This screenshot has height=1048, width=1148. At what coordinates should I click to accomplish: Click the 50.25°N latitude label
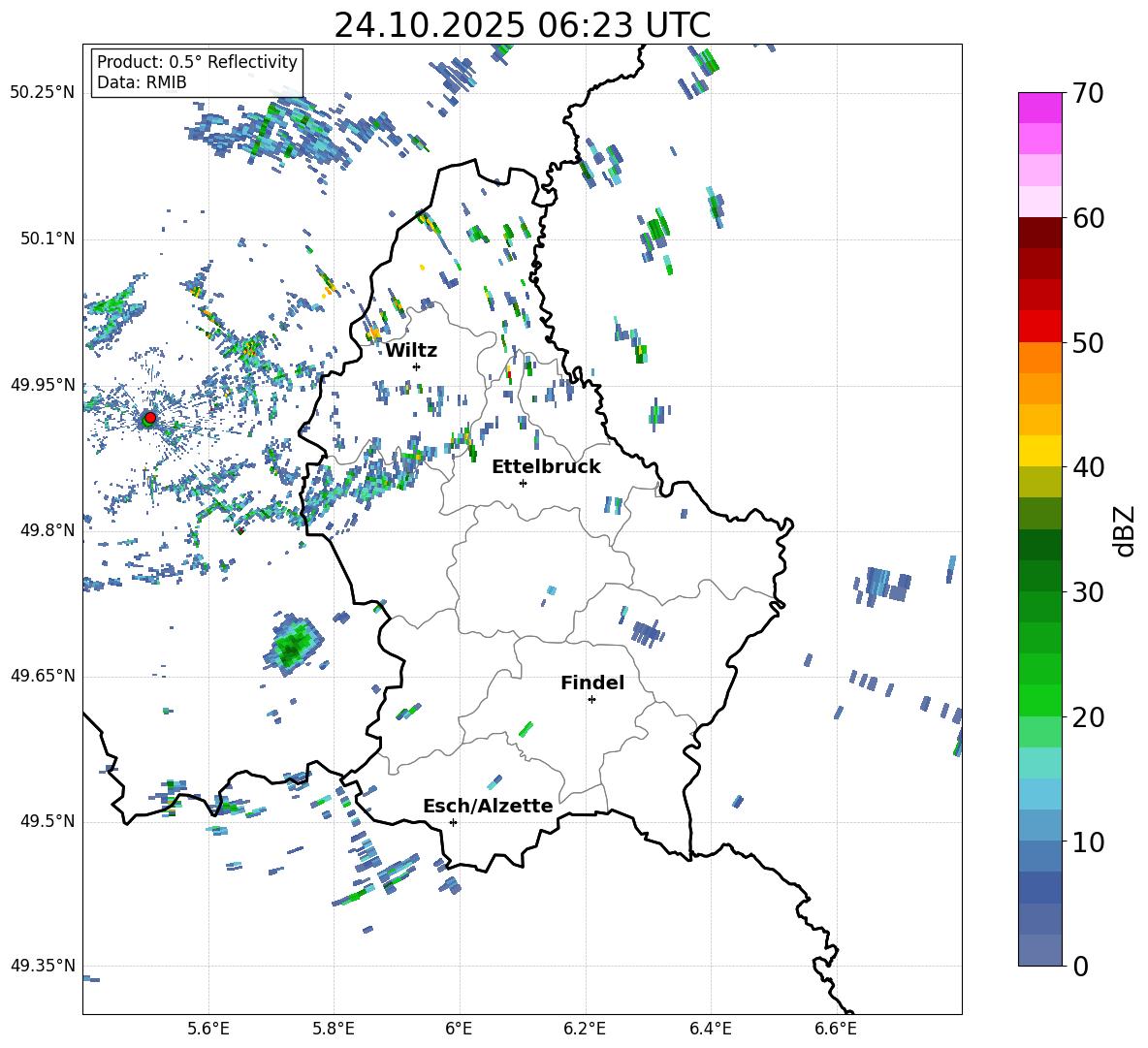42,93
